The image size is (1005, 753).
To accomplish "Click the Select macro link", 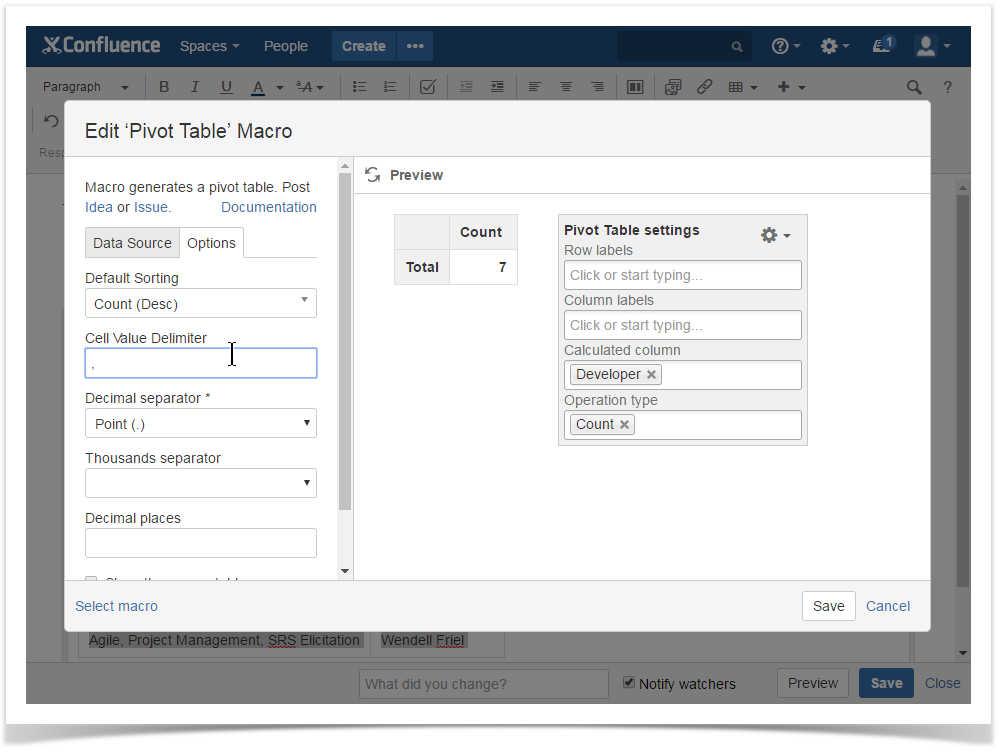I will pos(116,606).
